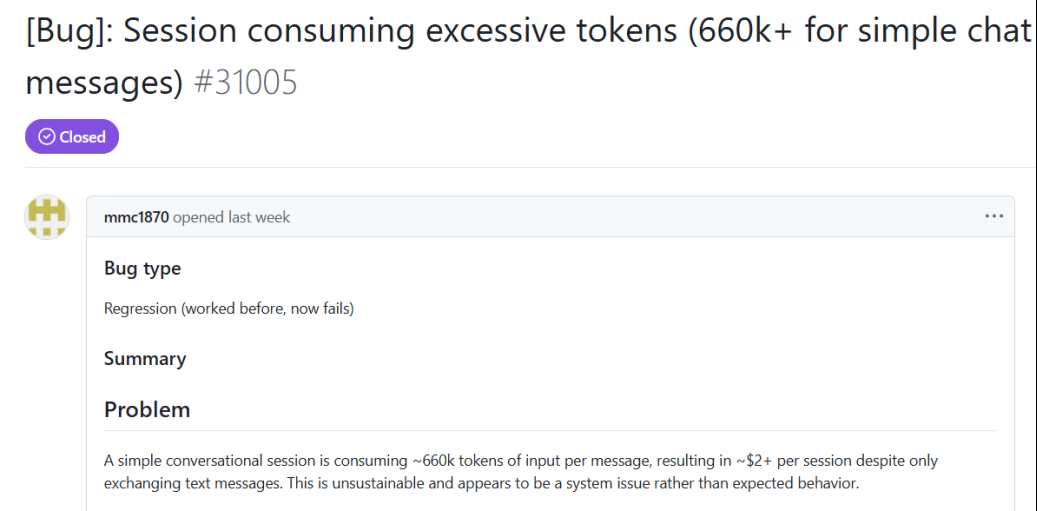The height and width of the screenshot is (511, 1037).
Task: Click the Closed status badge
Action: [x=72, y=137]
